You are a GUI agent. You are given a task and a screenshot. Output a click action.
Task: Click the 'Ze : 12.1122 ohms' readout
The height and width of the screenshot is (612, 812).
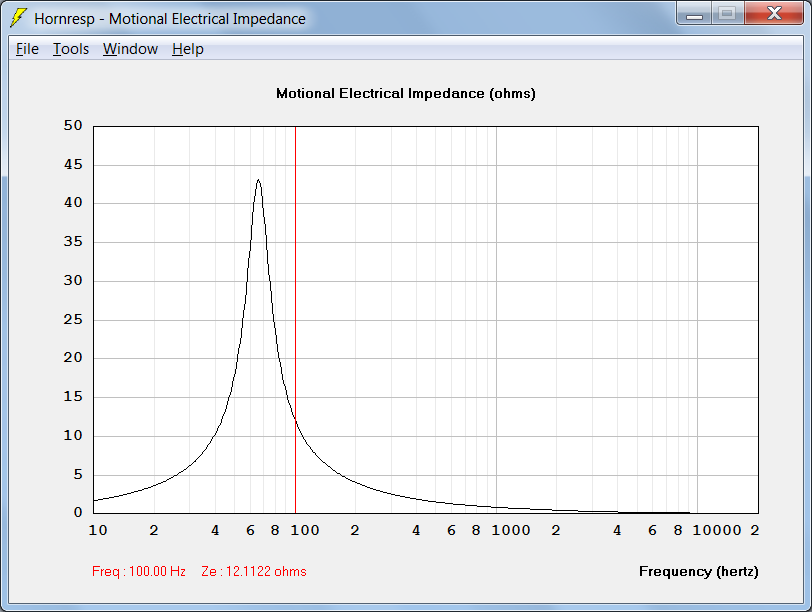pyautogui.click(x=254, y=572)
